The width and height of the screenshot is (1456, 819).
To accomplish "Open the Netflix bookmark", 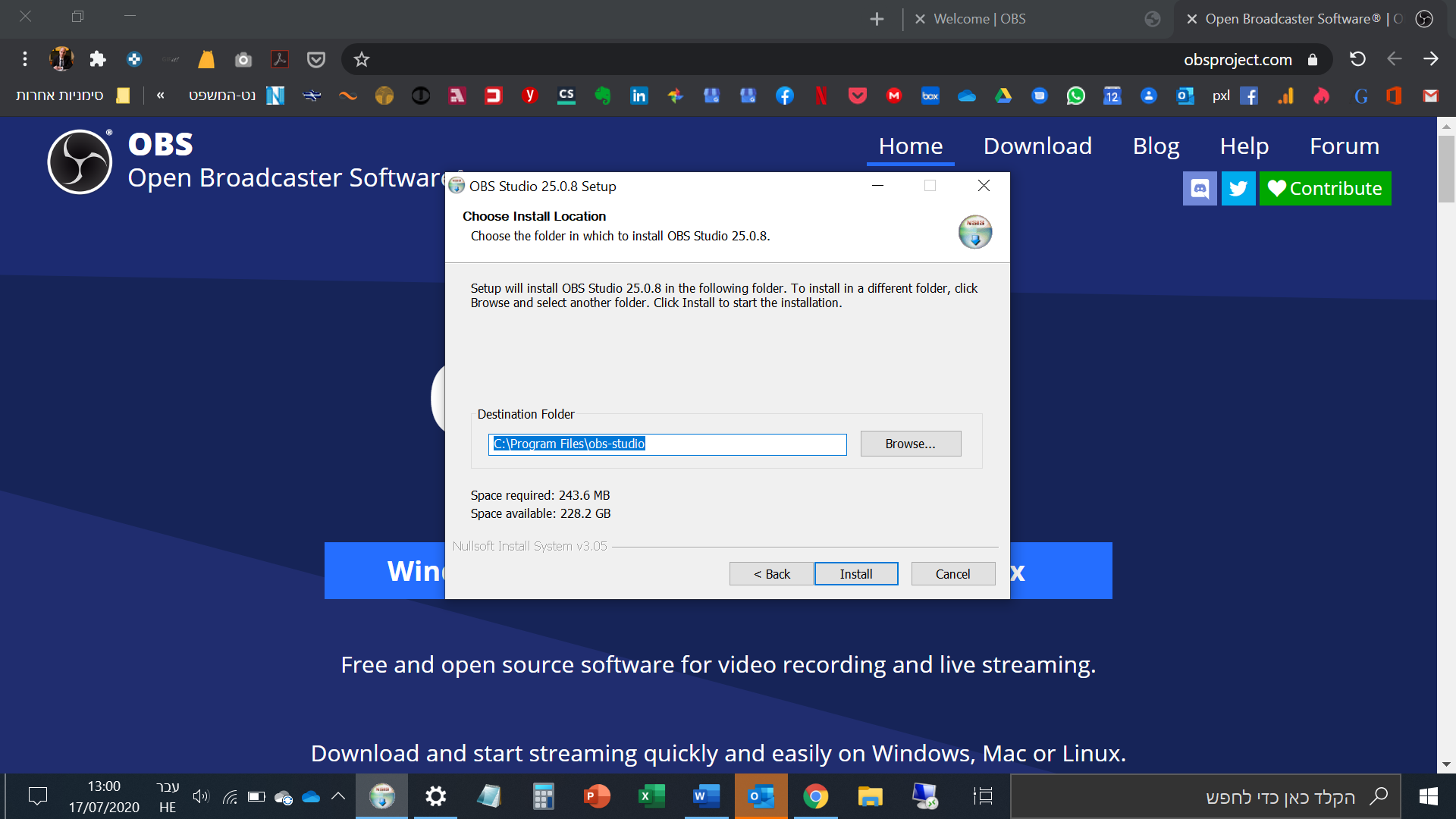I will click(x=821, y=96).
